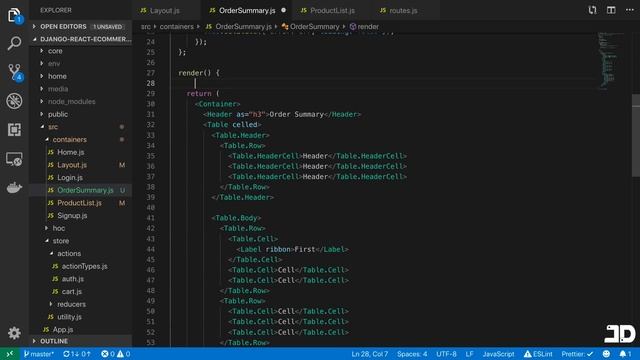640x360 pixels.
Task: Switch to the OrderSummary.js tab
Action: click(x=247, y=10)
